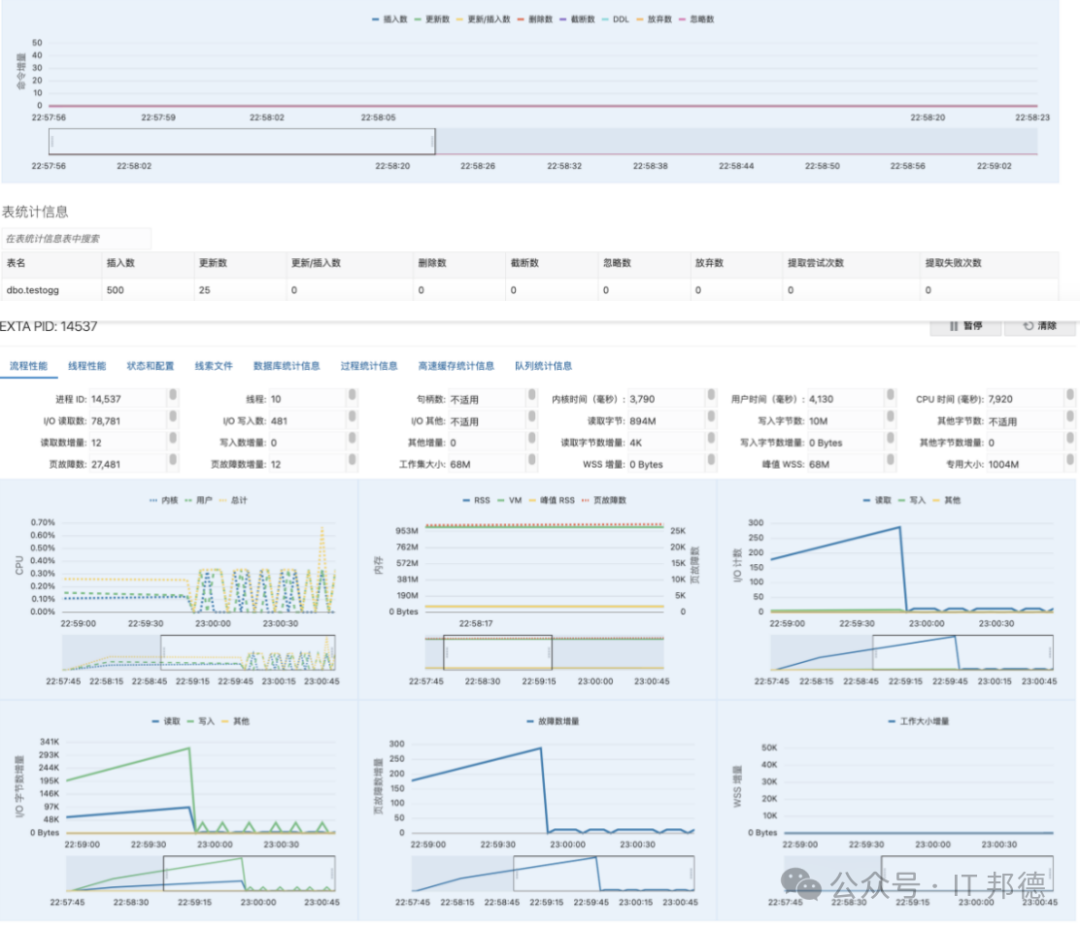The image size is (1080, 928).
Task: Click the top chart time range slider window
Action: point(242,142)
